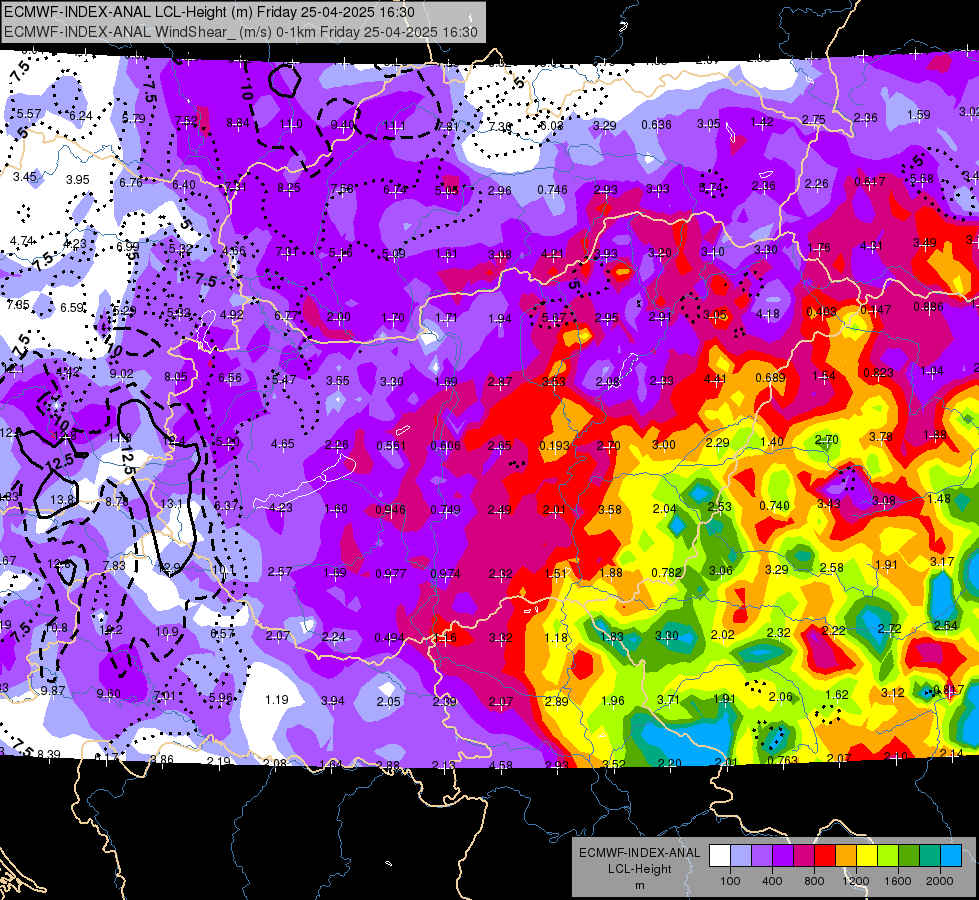Click the legend unit label m
Viewport: 979px width, 900px height.
coord(639,886)
